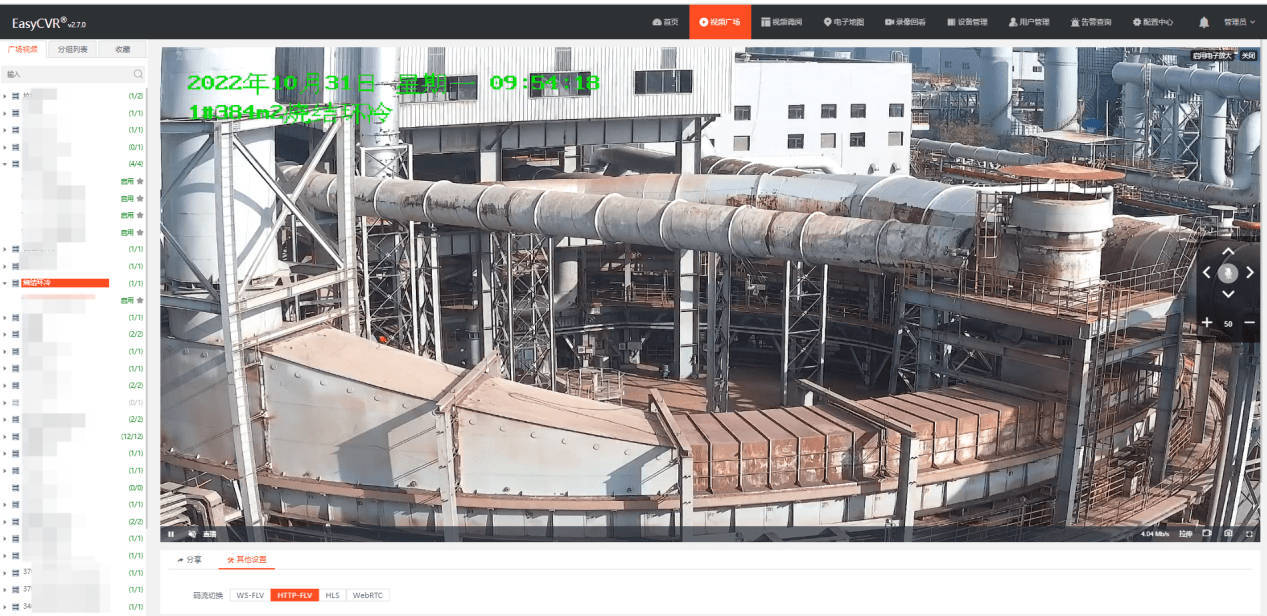Open the 管理员 account dropdown
The height and width of the screenshot is (616, 1267).
[x=1240, y=22]
